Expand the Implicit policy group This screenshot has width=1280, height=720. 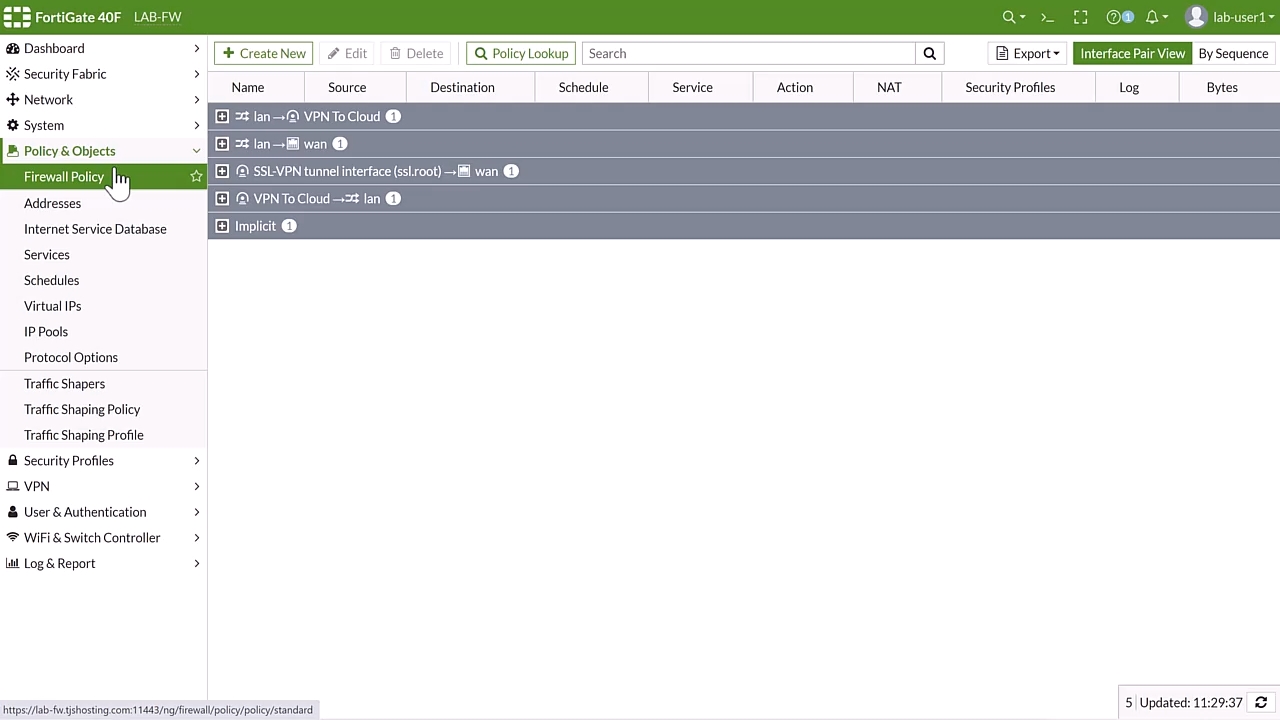[x=222, y=226]
